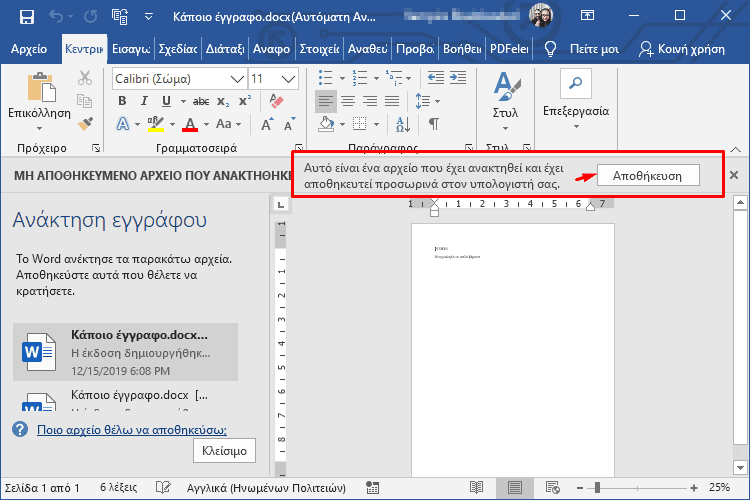
Task: Open the Aa change case menu
Action: 227,124
